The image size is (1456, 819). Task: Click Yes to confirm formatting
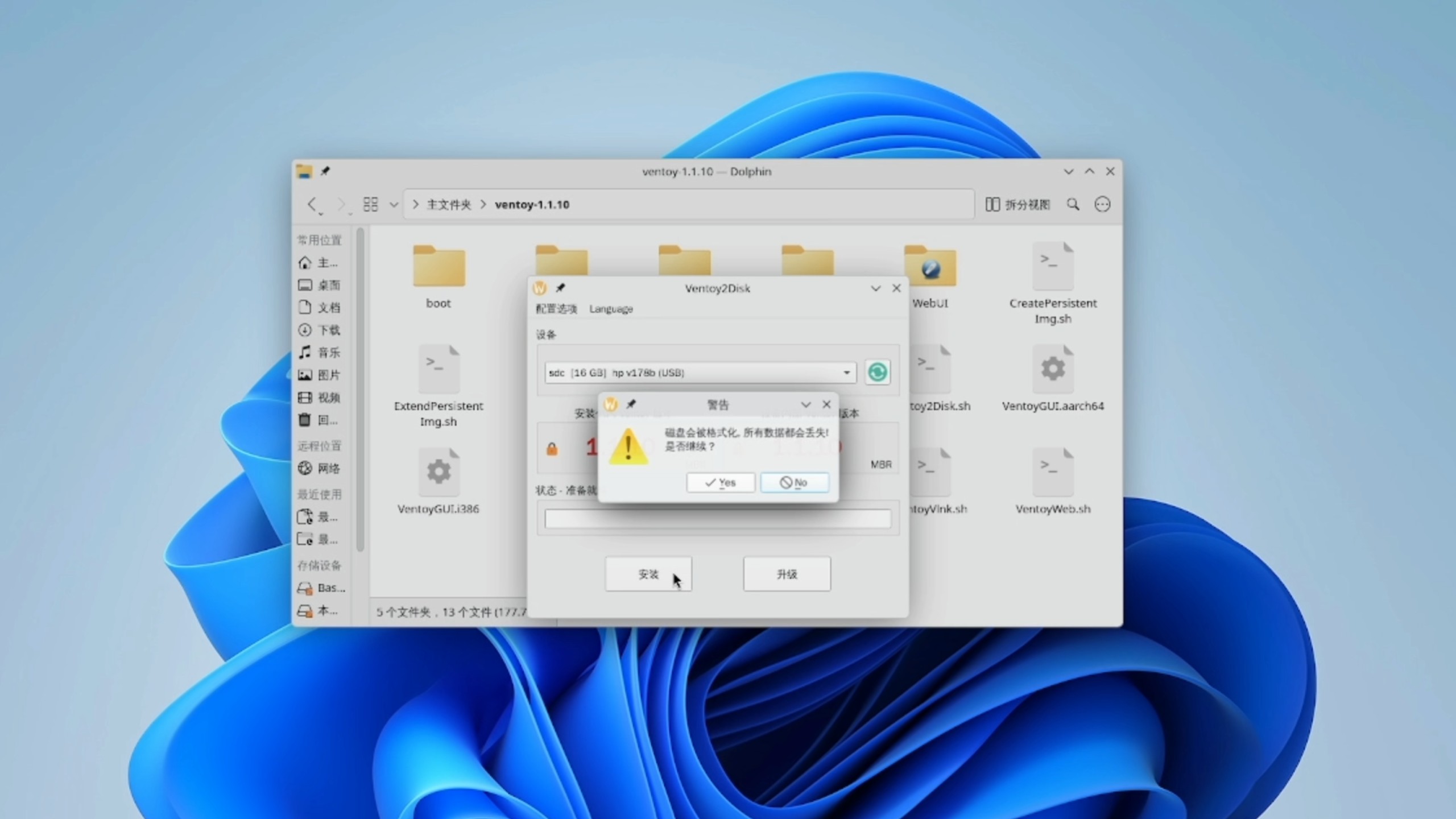(x=721, y=483)
